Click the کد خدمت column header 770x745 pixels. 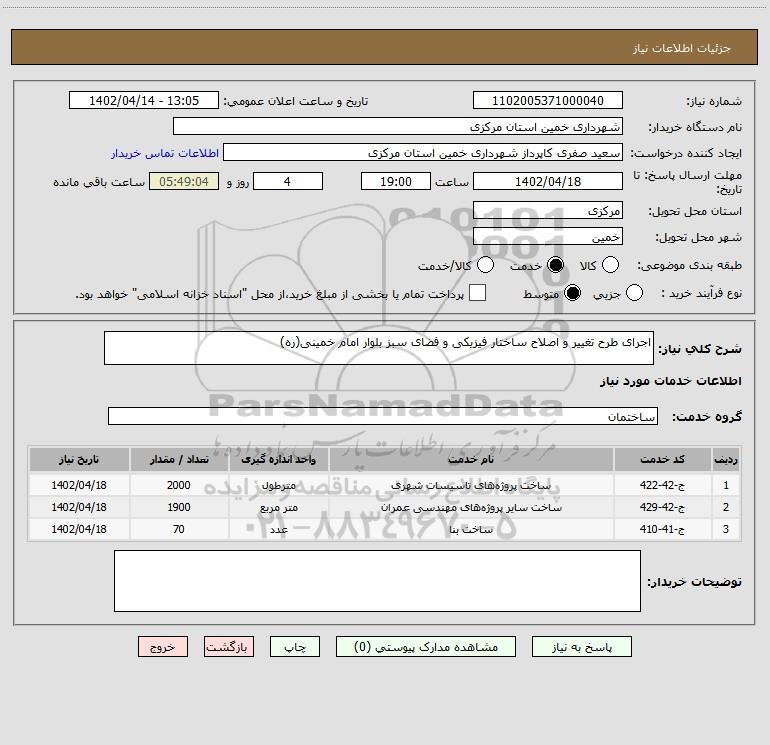(x=662, y=460)
